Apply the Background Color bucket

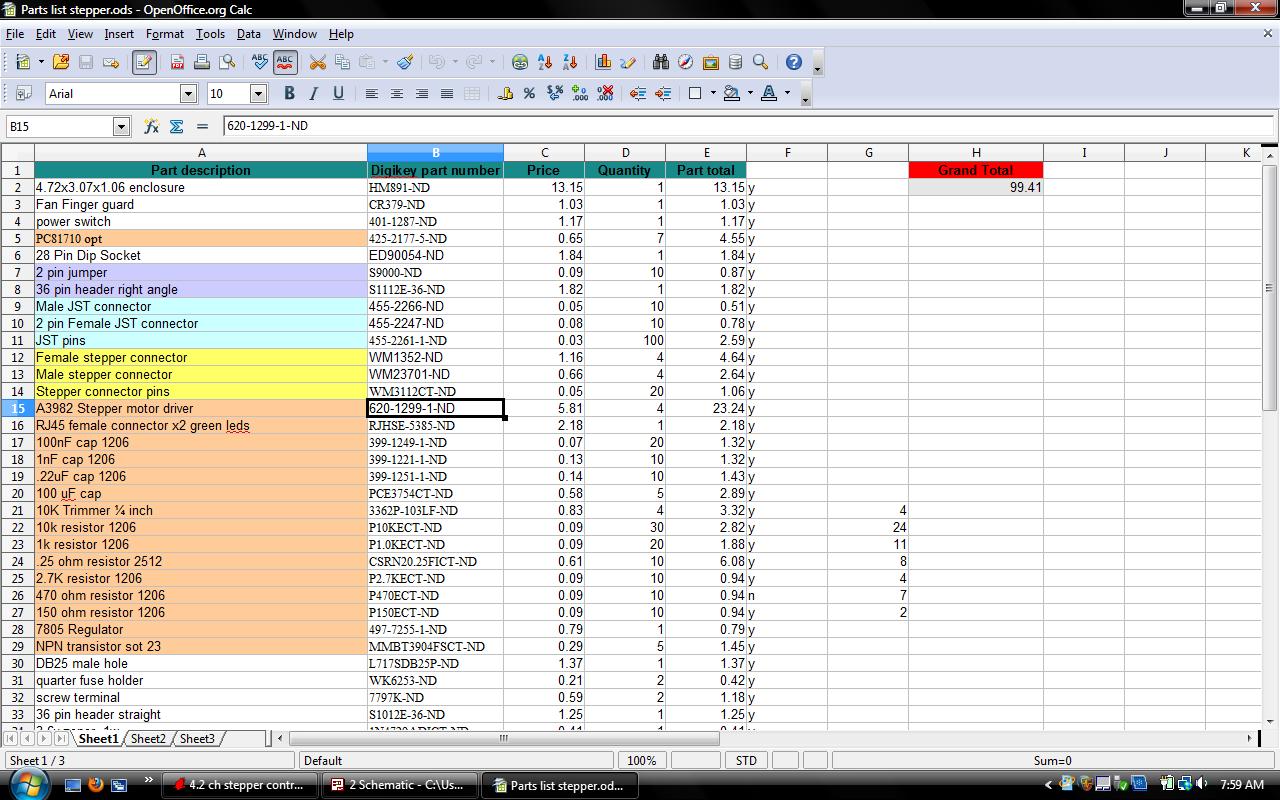[x=732, y=93]
